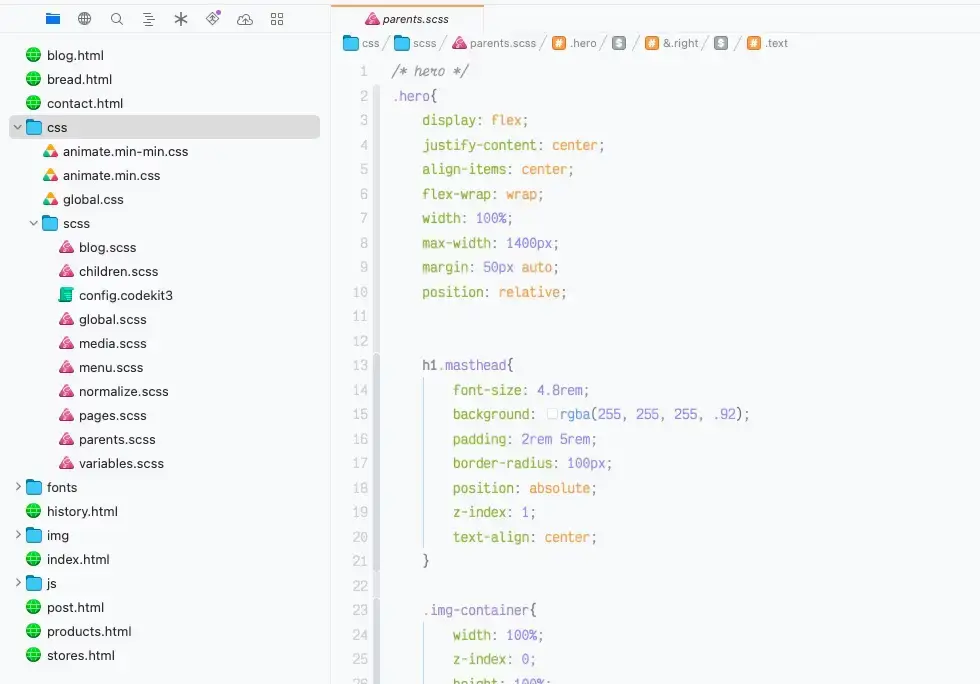Open variables.scss file
The image size is (980, 684).
121,463
